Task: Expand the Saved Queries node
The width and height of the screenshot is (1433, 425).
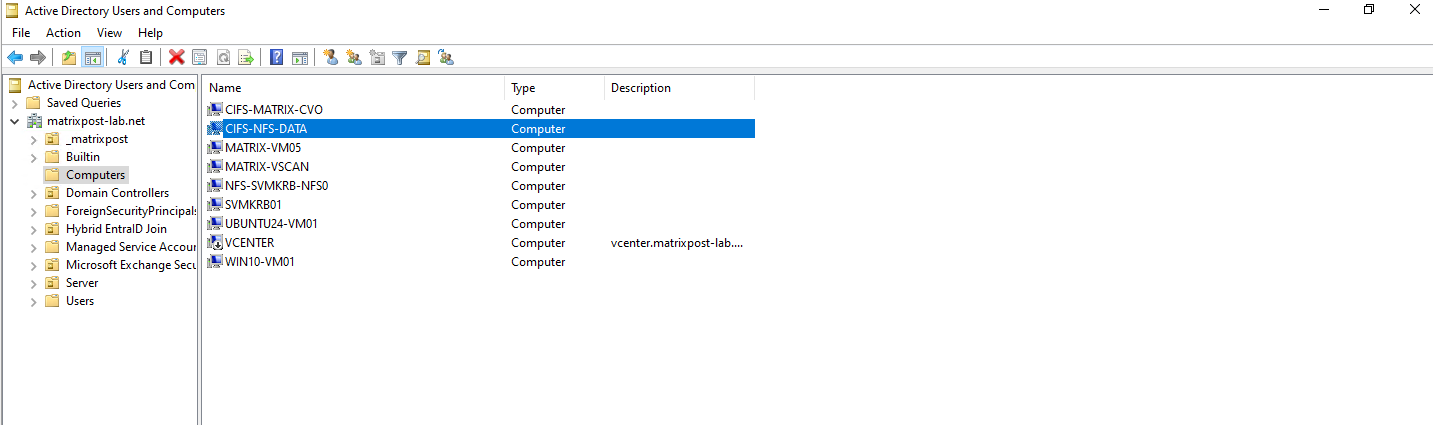Action: pos(14,103)
